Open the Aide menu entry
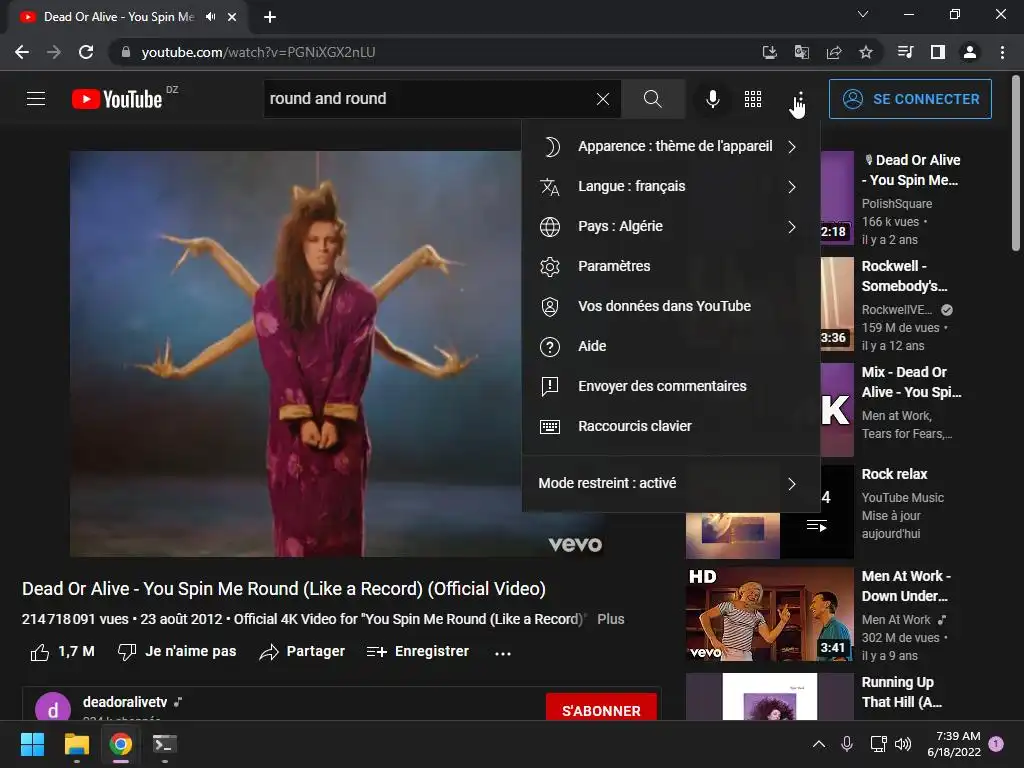Image resolution: width=1024 pixels, height=768 pixels. pyautogui.click(x=671, y=346)
